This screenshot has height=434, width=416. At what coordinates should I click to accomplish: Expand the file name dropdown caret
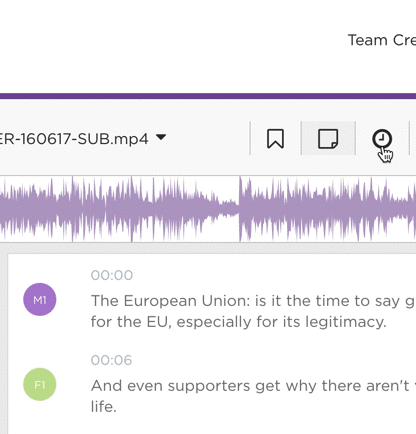coord(161,137)
